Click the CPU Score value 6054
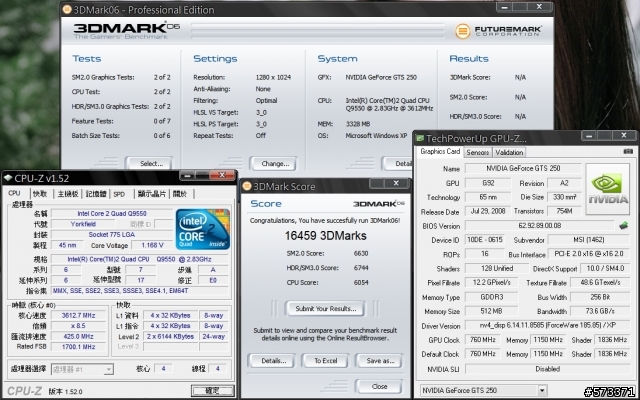This screenshot has width=640, height=400. [361, 282]
